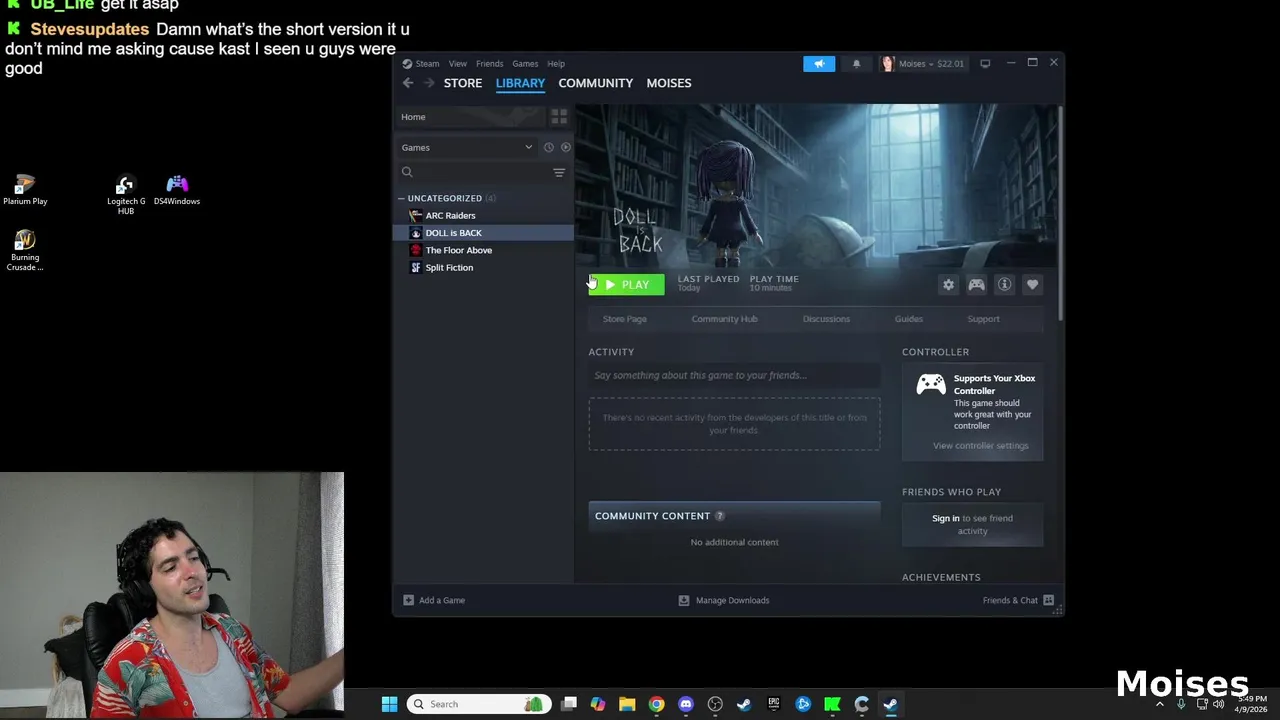Open Kick app from taskbar
Viewport: 1280px width, 720px height.
(832, 704)
